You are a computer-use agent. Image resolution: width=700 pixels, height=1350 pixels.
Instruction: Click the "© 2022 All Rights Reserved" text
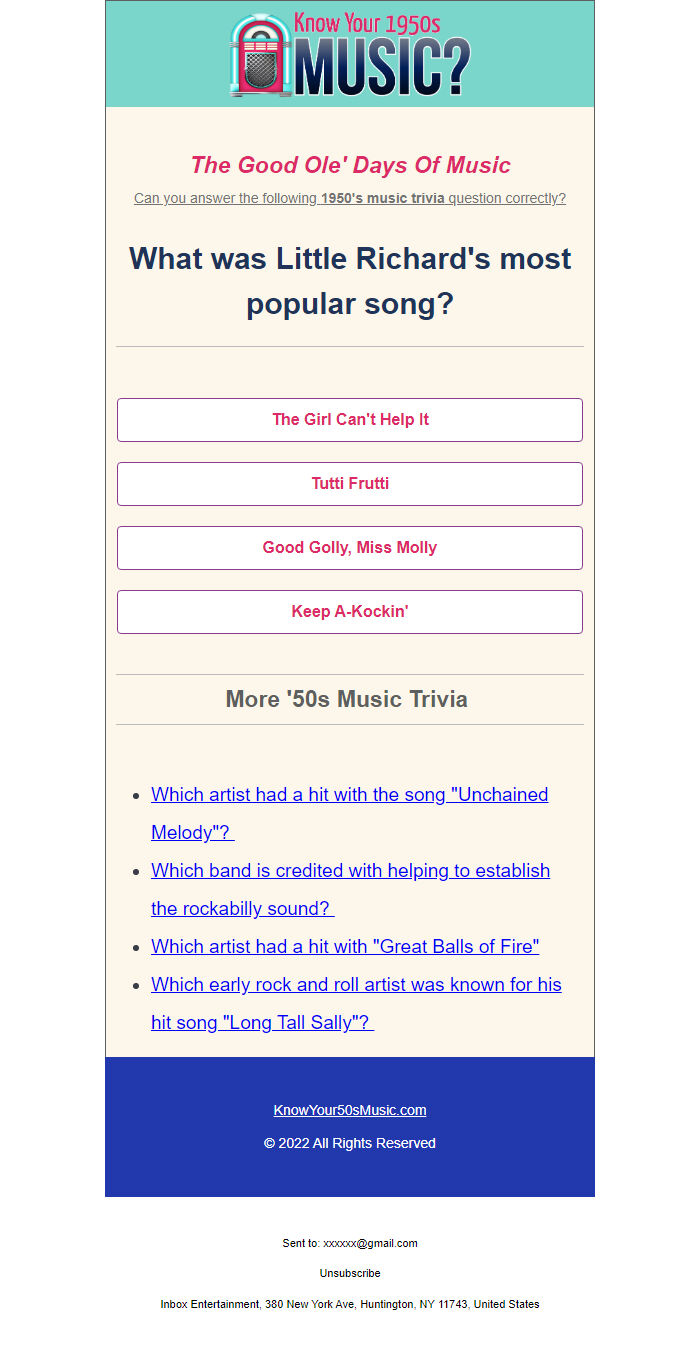[x=350, y=1143]
